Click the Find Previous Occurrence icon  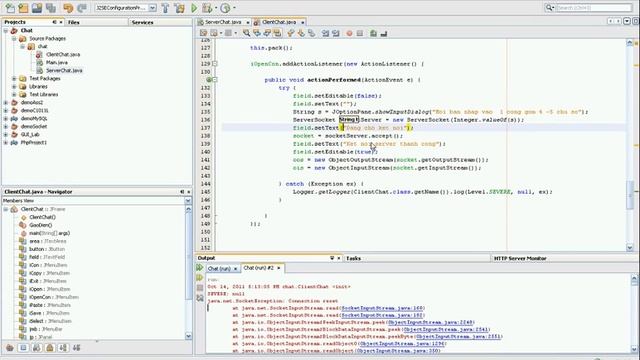click(x=257, y=33)
